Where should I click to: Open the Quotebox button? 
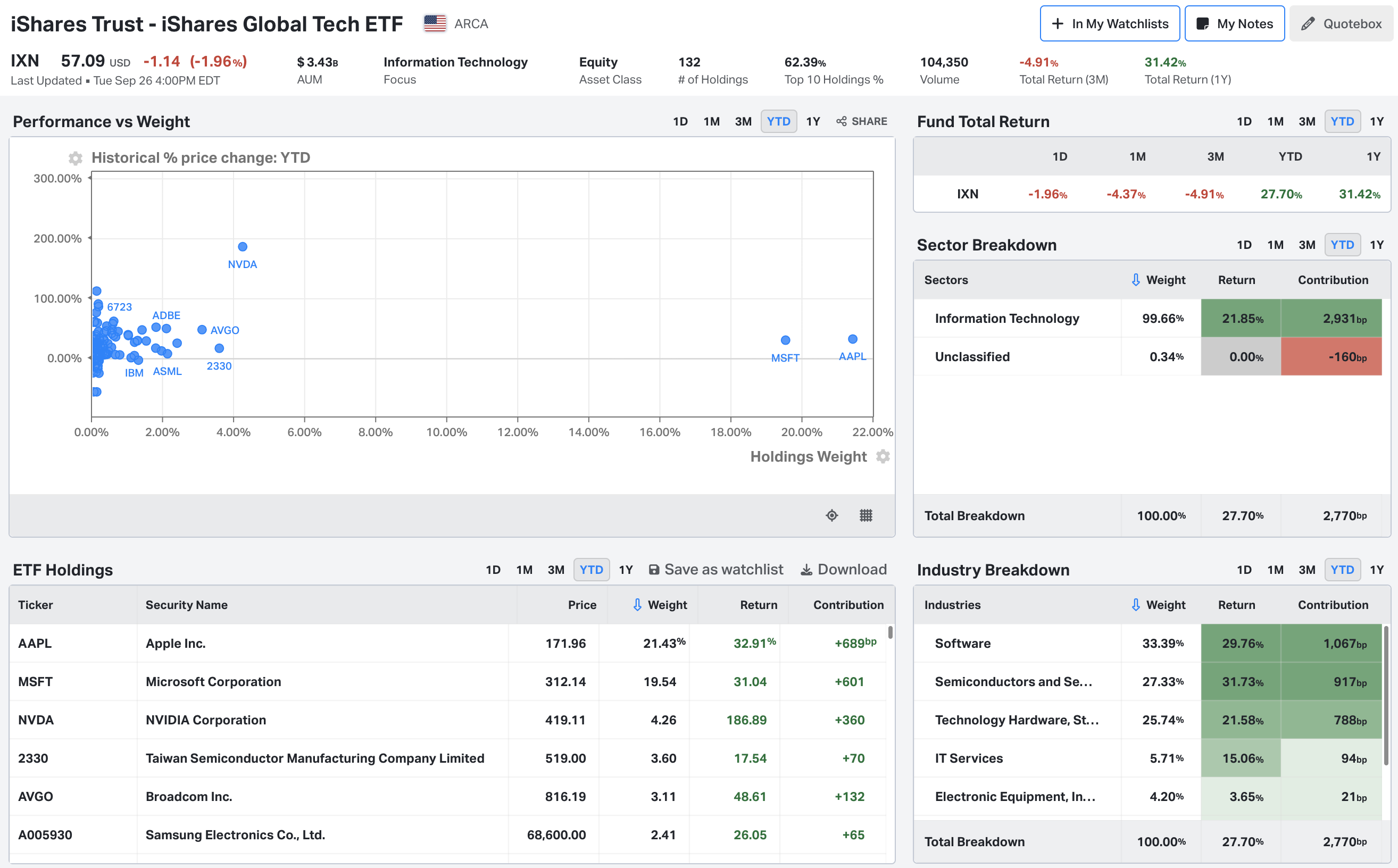pyautogui.click(x=1341, y=23)
